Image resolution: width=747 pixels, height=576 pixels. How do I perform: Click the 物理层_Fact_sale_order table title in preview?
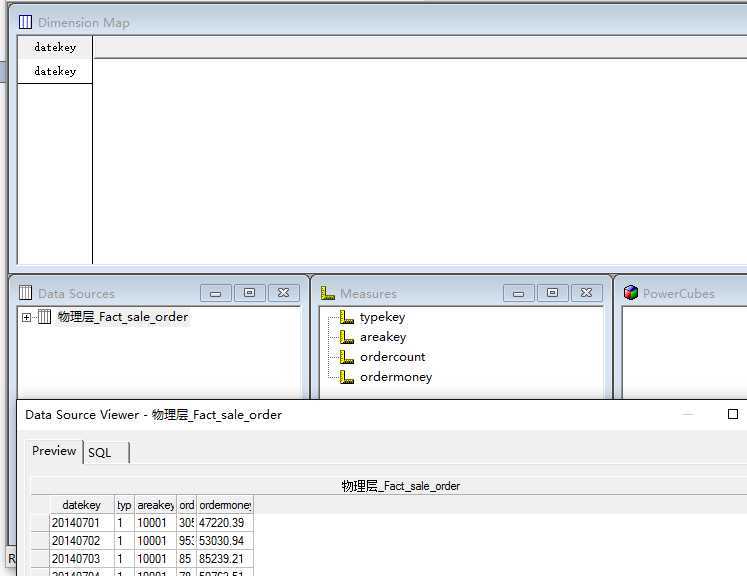[x=401, y=486]
